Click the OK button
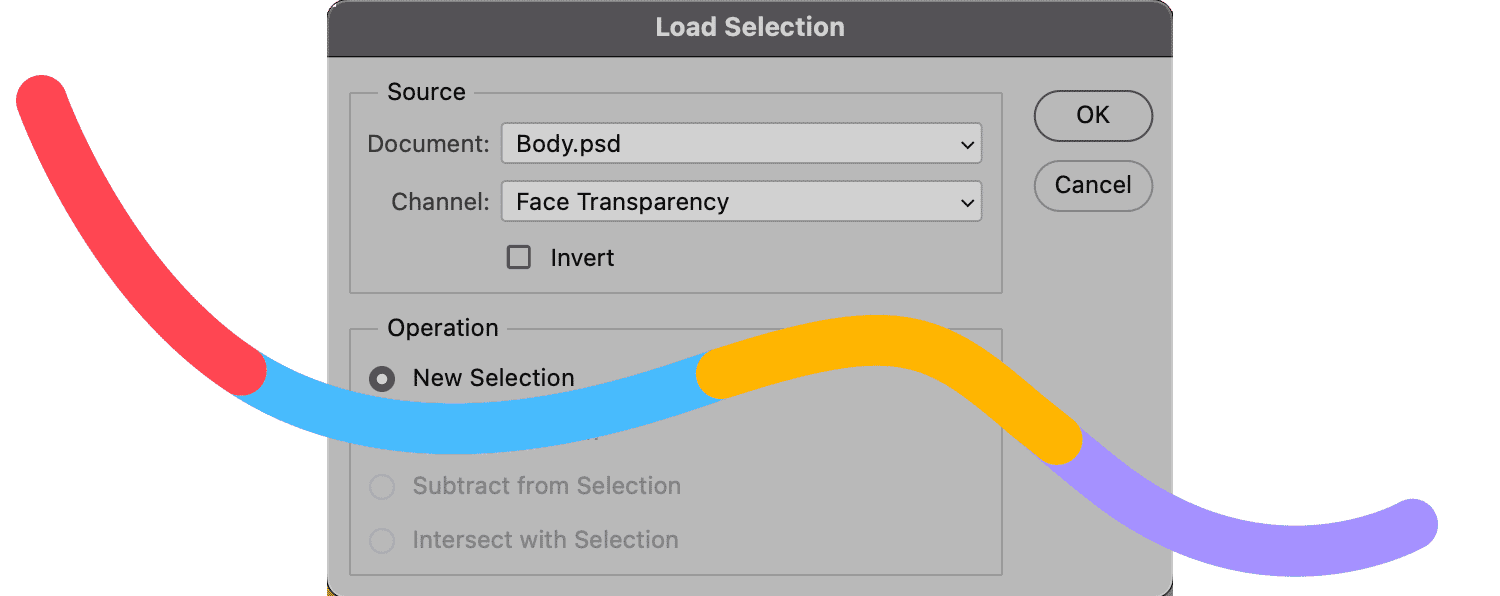 1093,116
